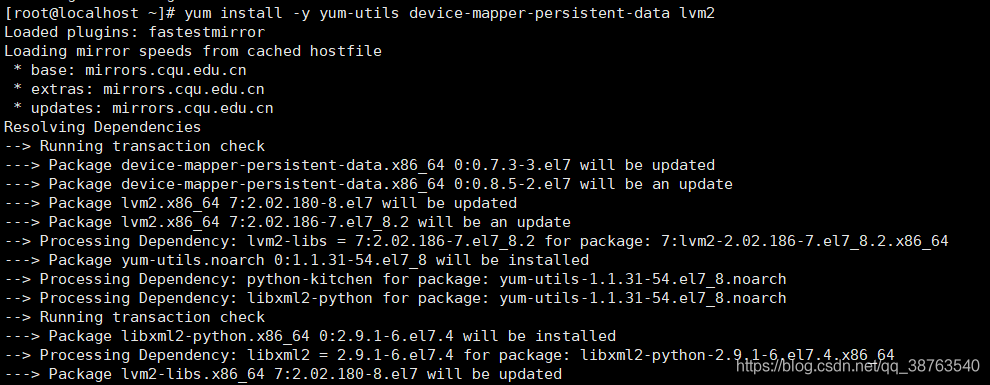Click the 'Resolving Dependencies' line

click(x=102, y=127)
